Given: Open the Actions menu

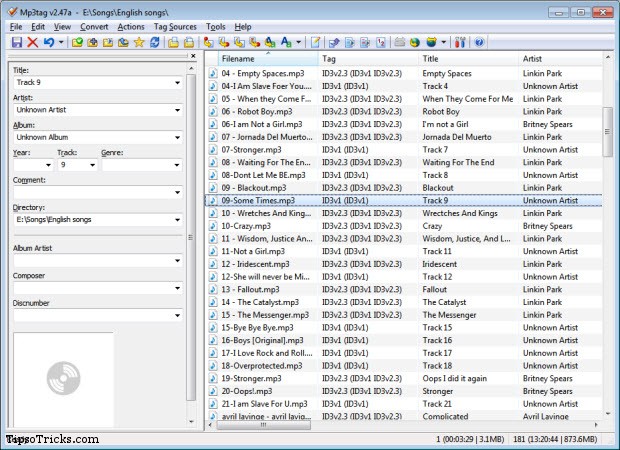Looking at the screenshot, I should (x=131, y=27).
